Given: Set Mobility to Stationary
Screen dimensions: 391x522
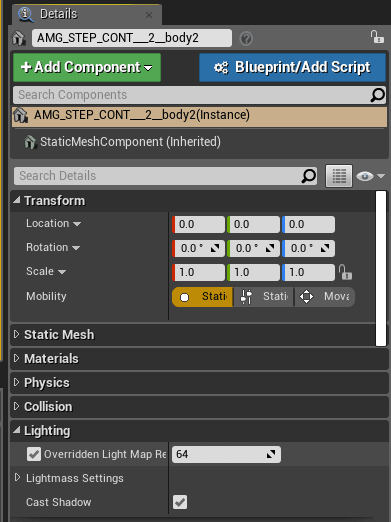Looking at the screenshot, I should click(264, 297).
